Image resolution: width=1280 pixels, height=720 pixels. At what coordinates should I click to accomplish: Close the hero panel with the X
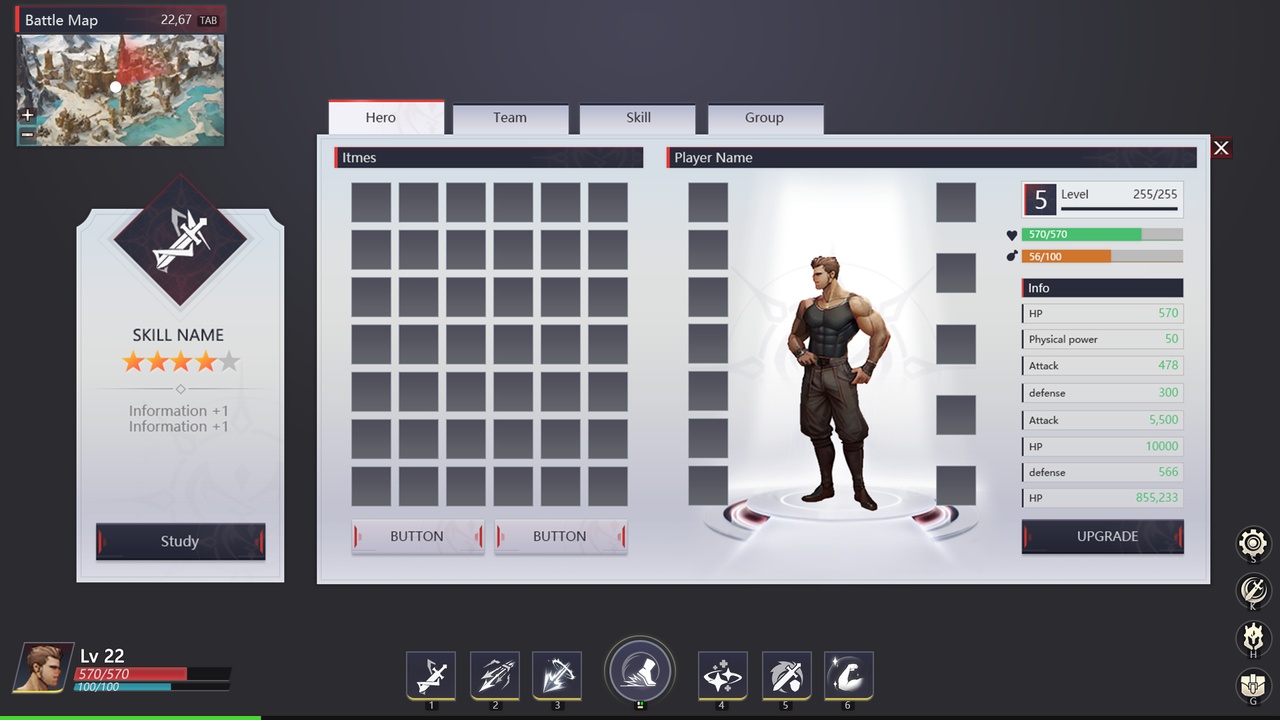click(x=1221, y=148)
